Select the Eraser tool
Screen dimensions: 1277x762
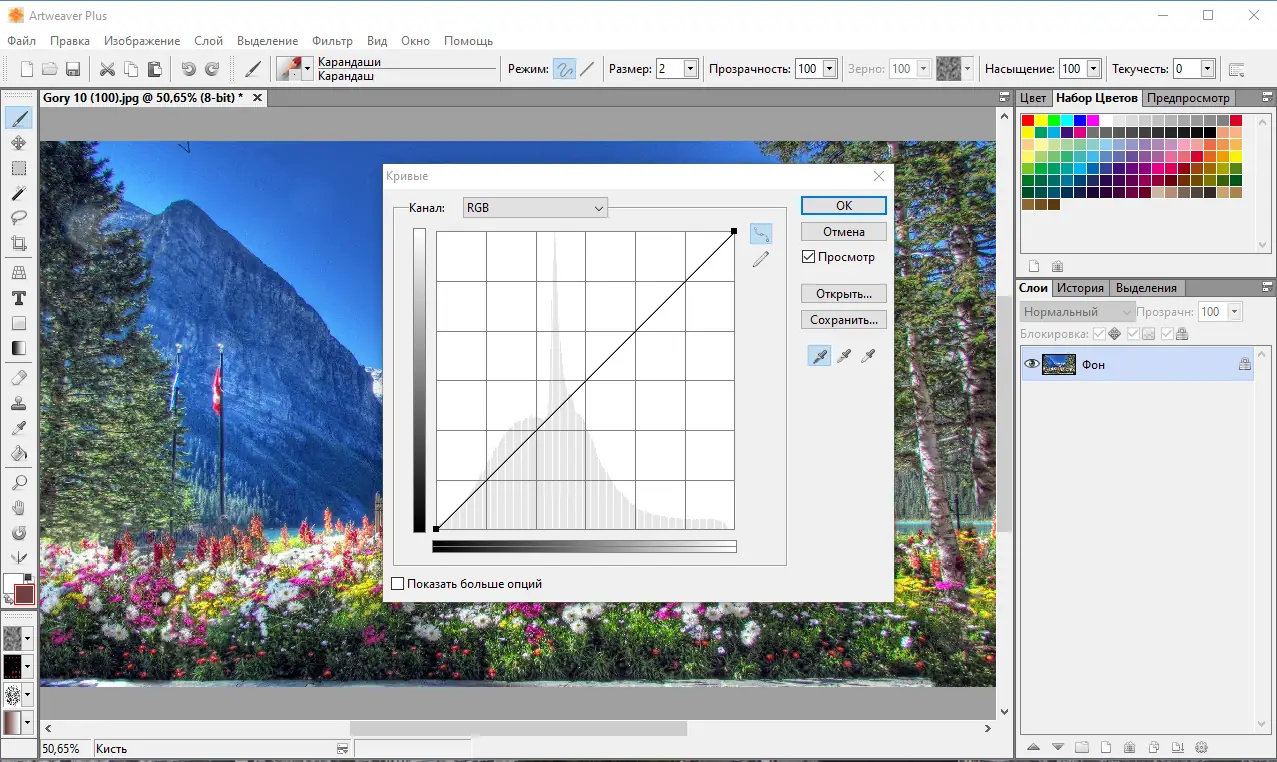19,378
